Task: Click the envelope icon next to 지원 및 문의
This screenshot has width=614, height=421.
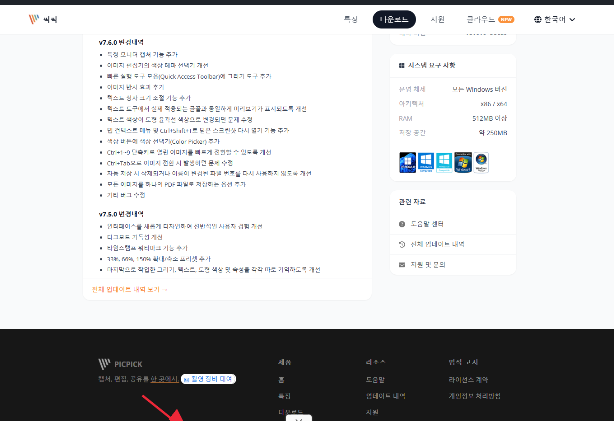Action: pos(402,265)
